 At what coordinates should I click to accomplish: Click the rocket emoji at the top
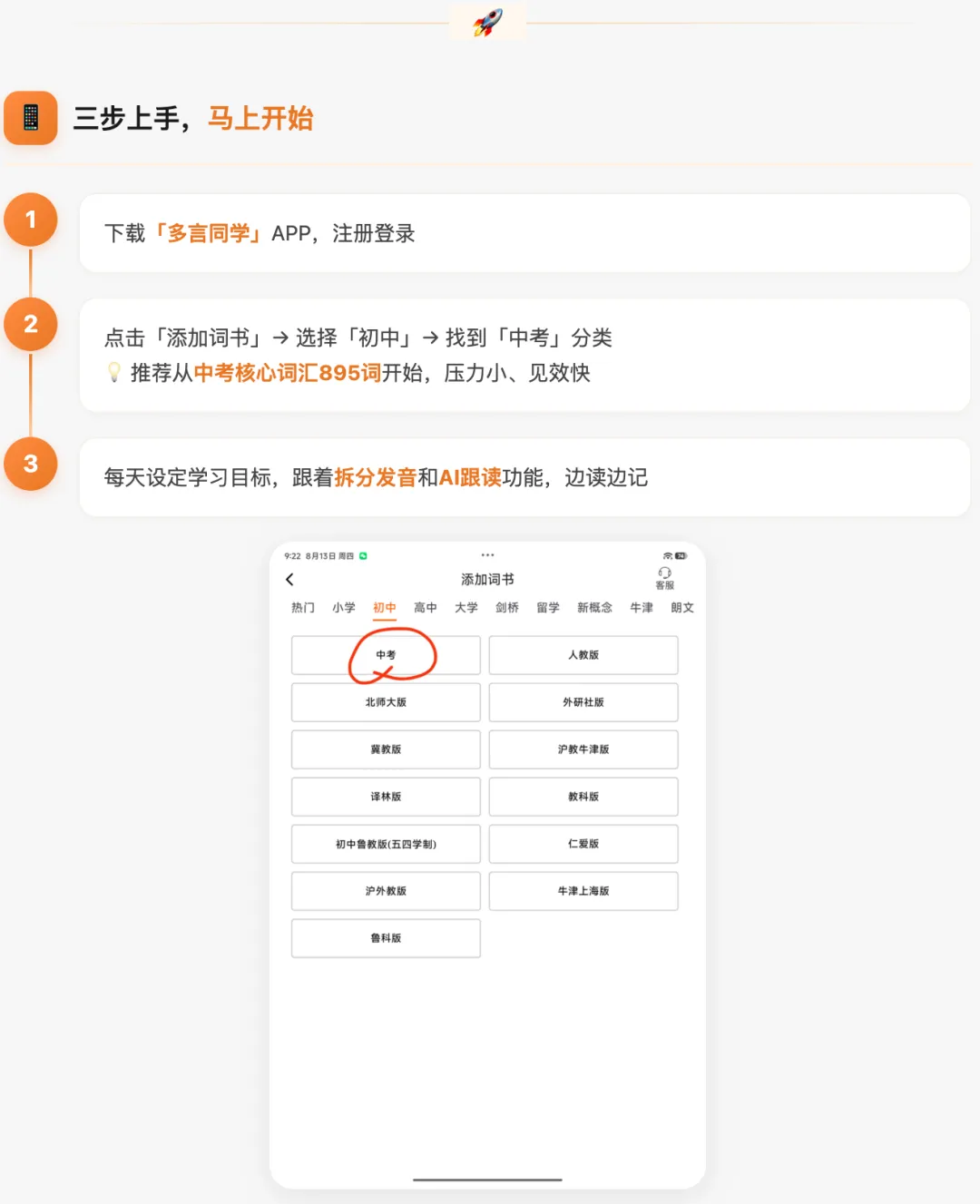coord(488,23)
